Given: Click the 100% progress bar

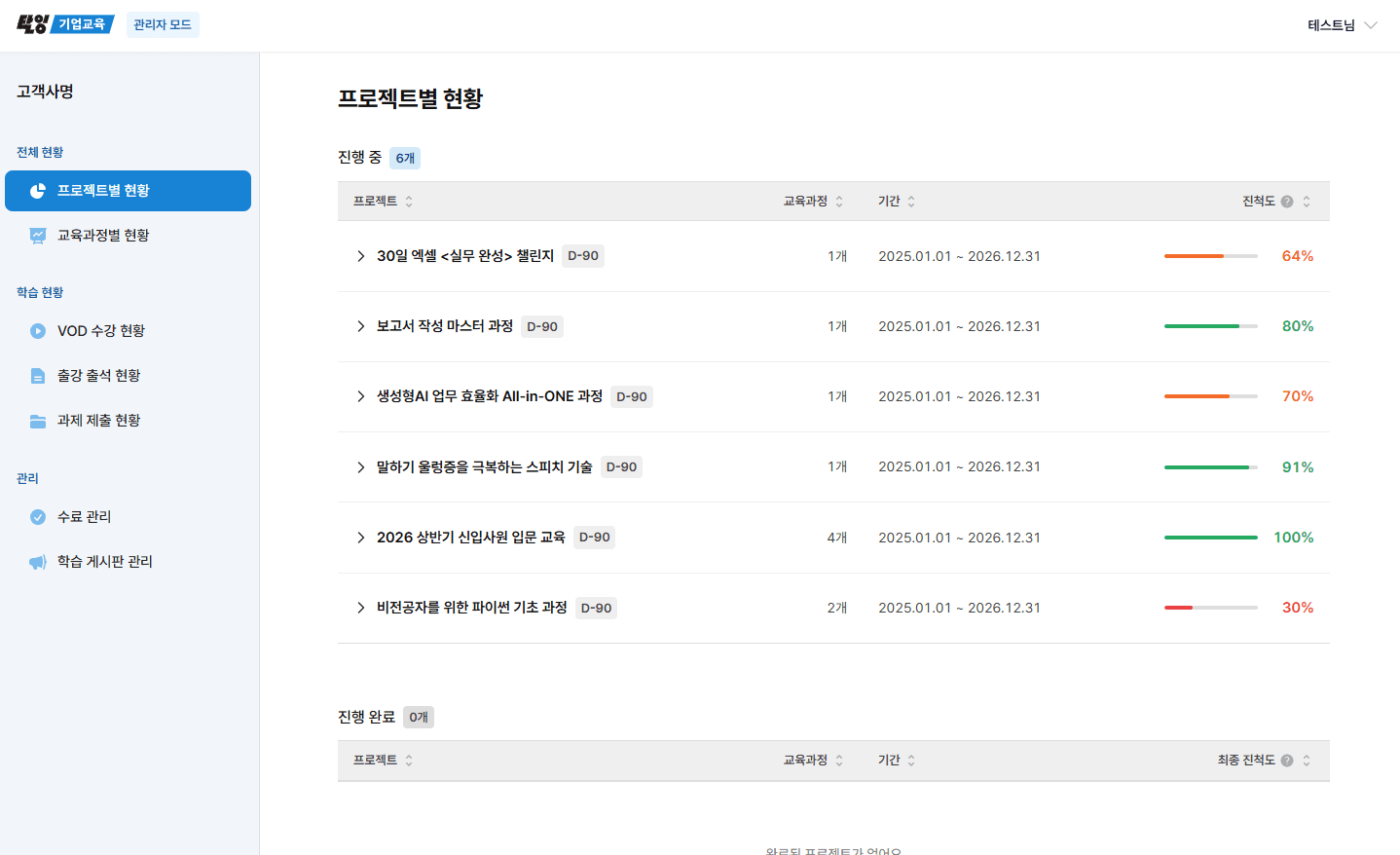Looking at the screenshot, I should (x=1211, y=538).
